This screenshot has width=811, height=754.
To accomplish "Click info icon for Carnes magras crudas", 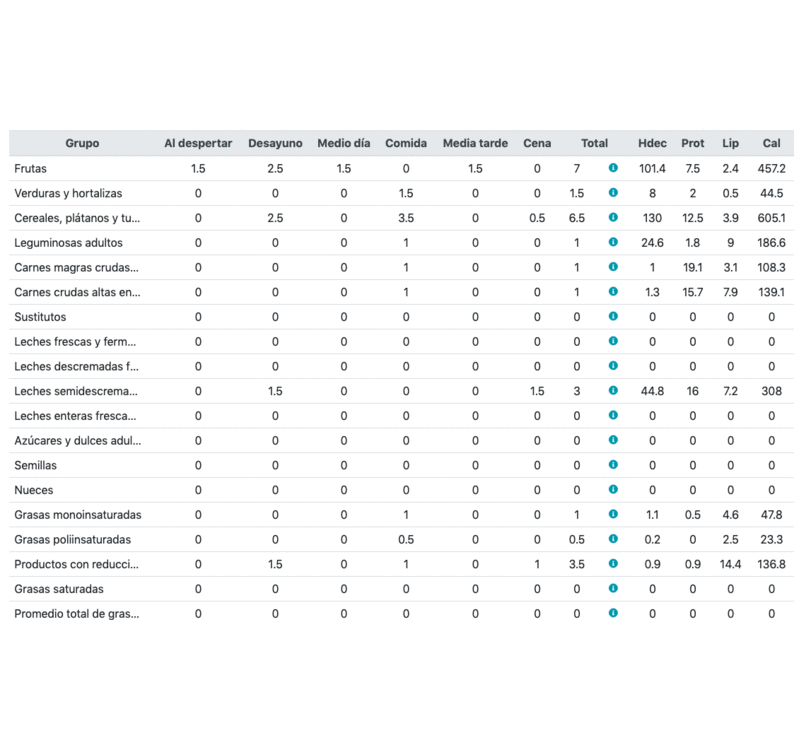I will click(613, 267).
